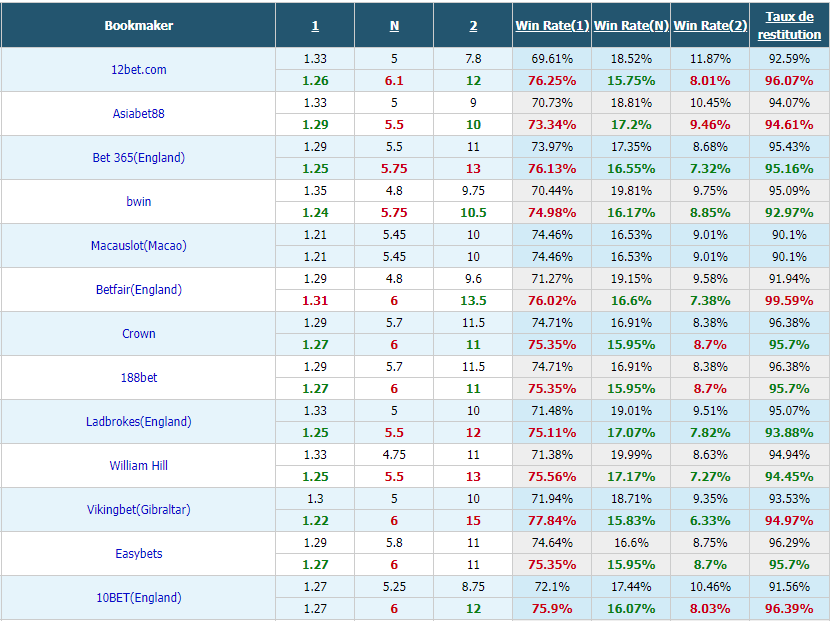
Task: Select the 6.33% win rate cell
Action: tap(710, 520)
